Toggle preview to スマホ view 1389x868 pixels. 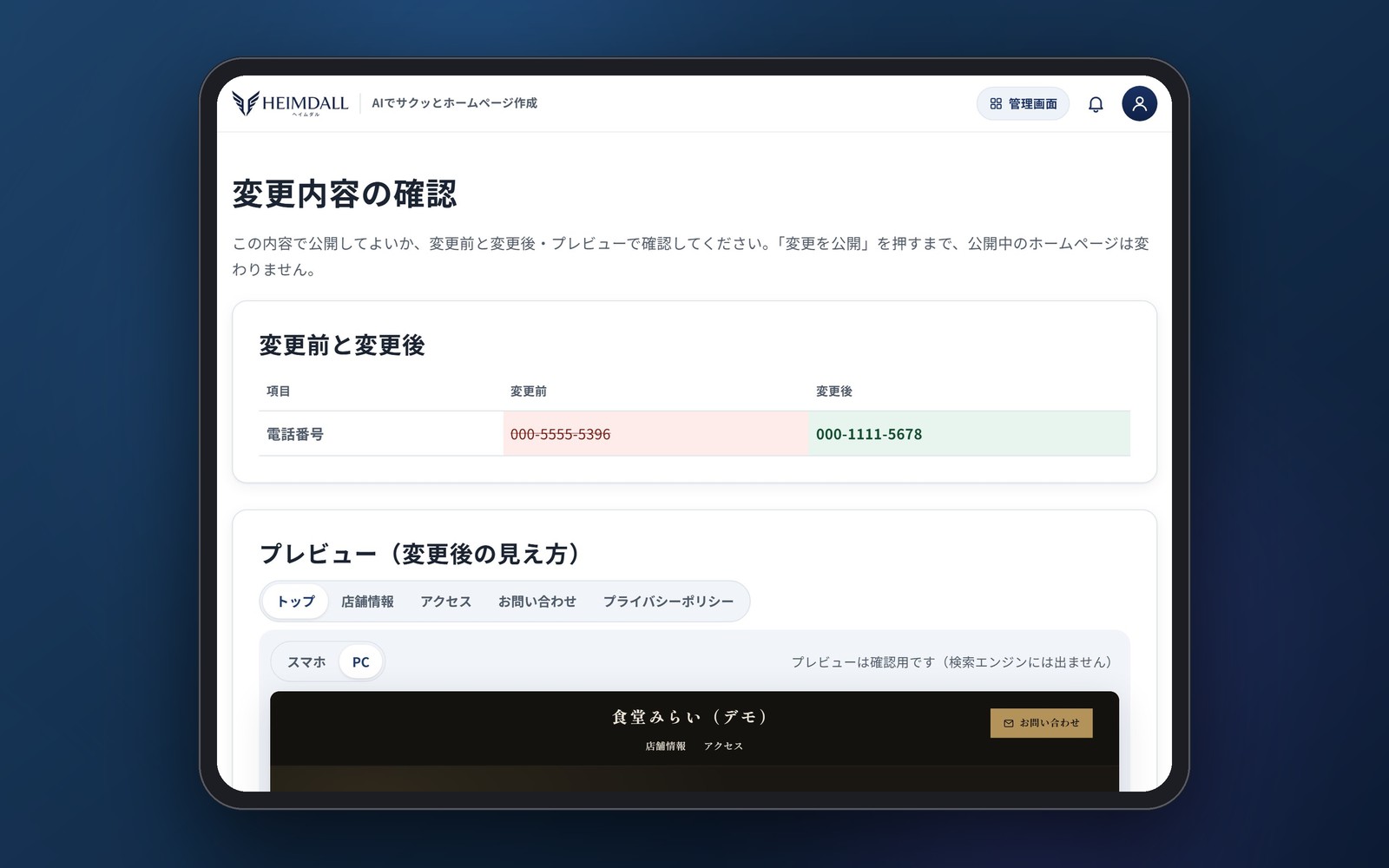(306, 662)
